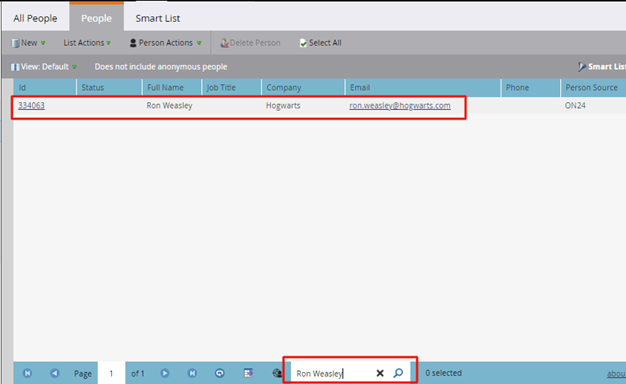This screenshot has width=626, height=384.
Task: Open the View: Default dropdown
Action: coord(44,67)
